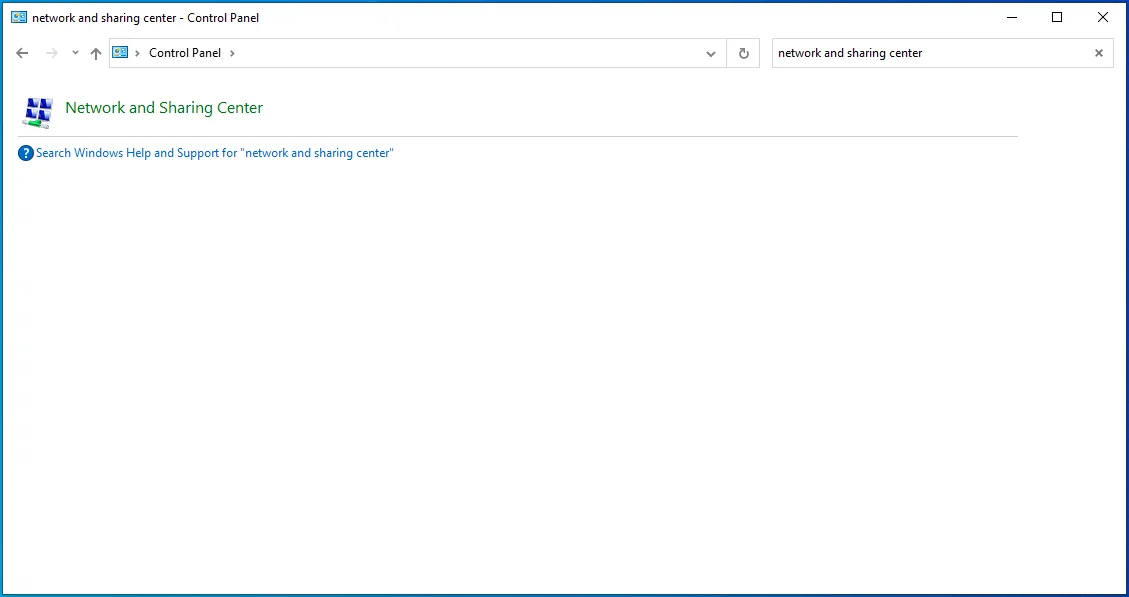The image size is (1129, 597).
Task: Minimize the Control Panel window
Action: pyautogui.click(x=1012, y=17)
